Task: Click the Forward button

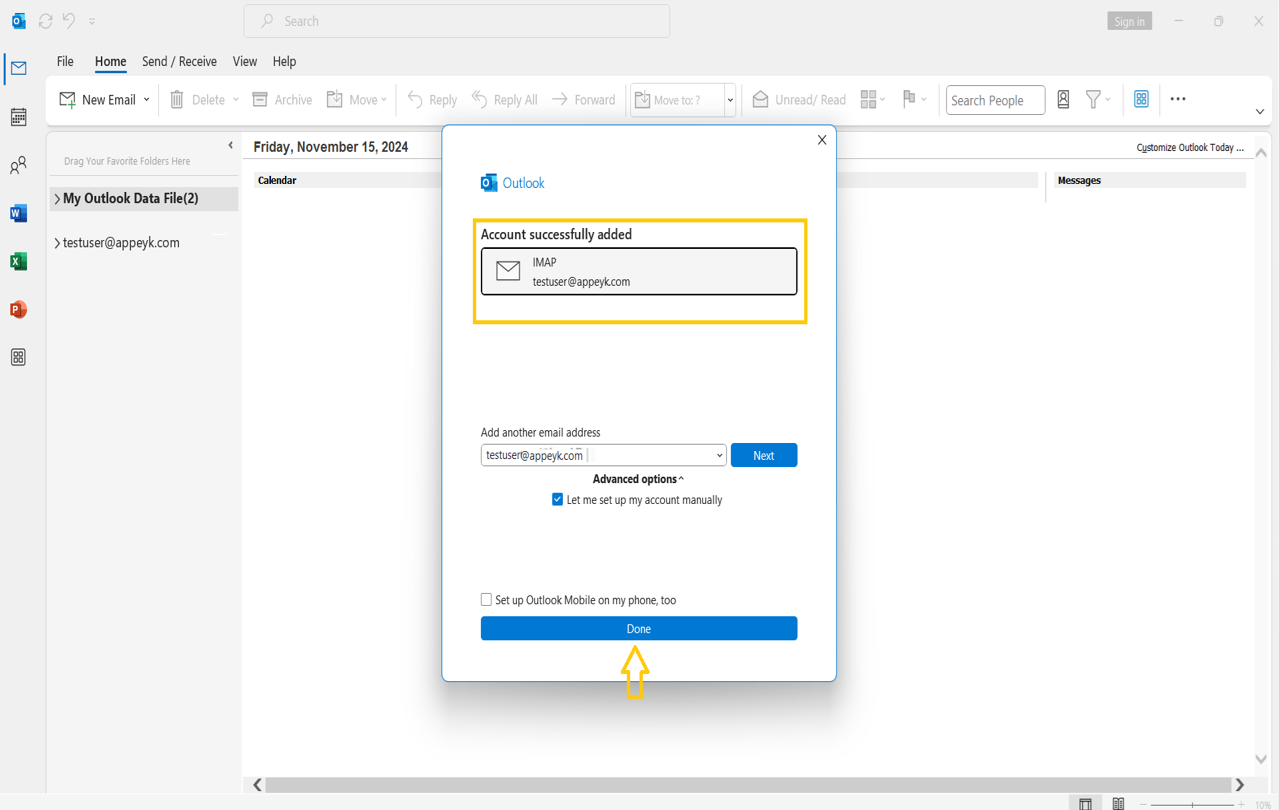Action: tap(583, 100)
